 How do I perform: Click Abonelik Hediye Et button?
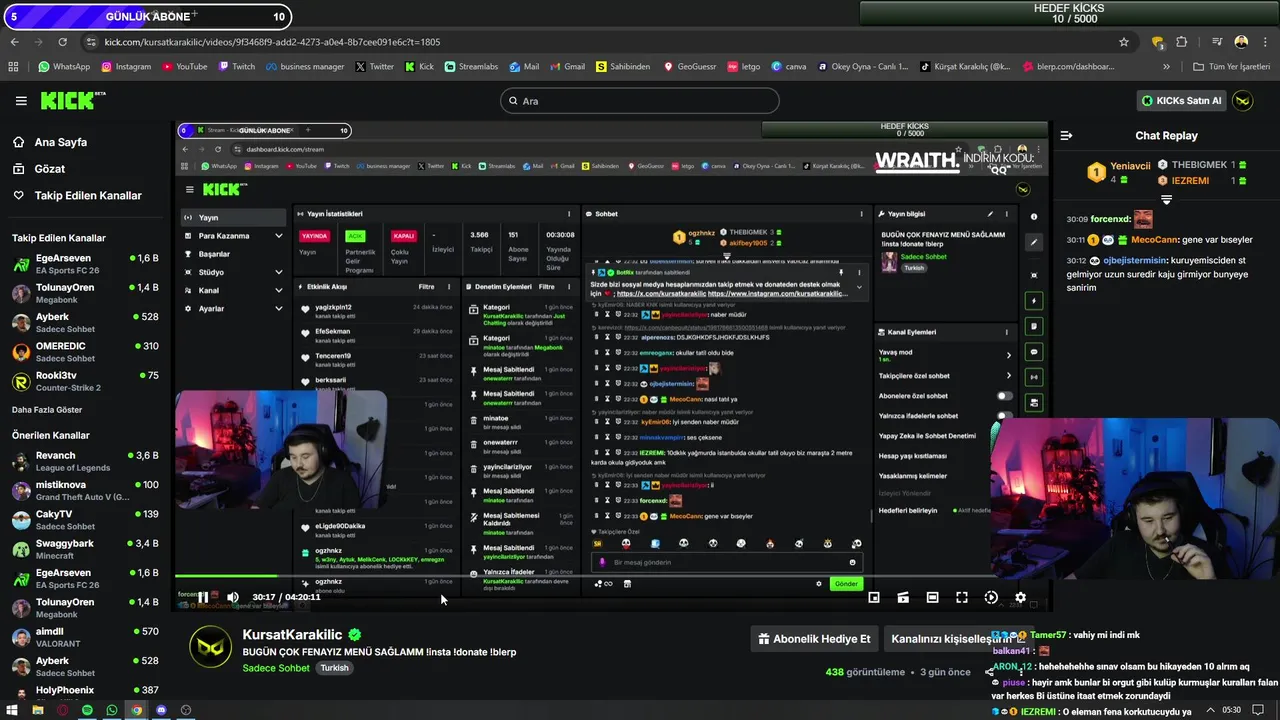coord(814,639)
